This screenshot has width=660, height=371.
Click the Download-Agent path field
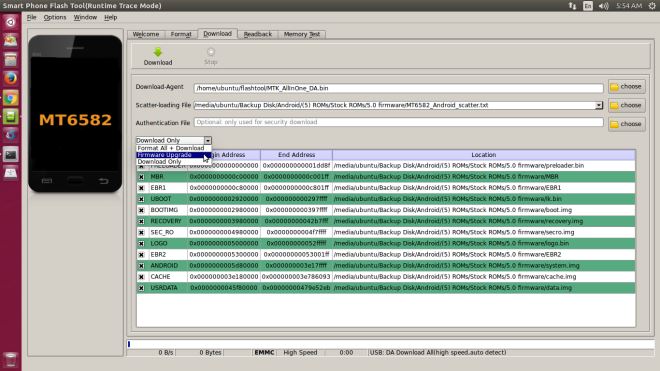pos(399,88)
